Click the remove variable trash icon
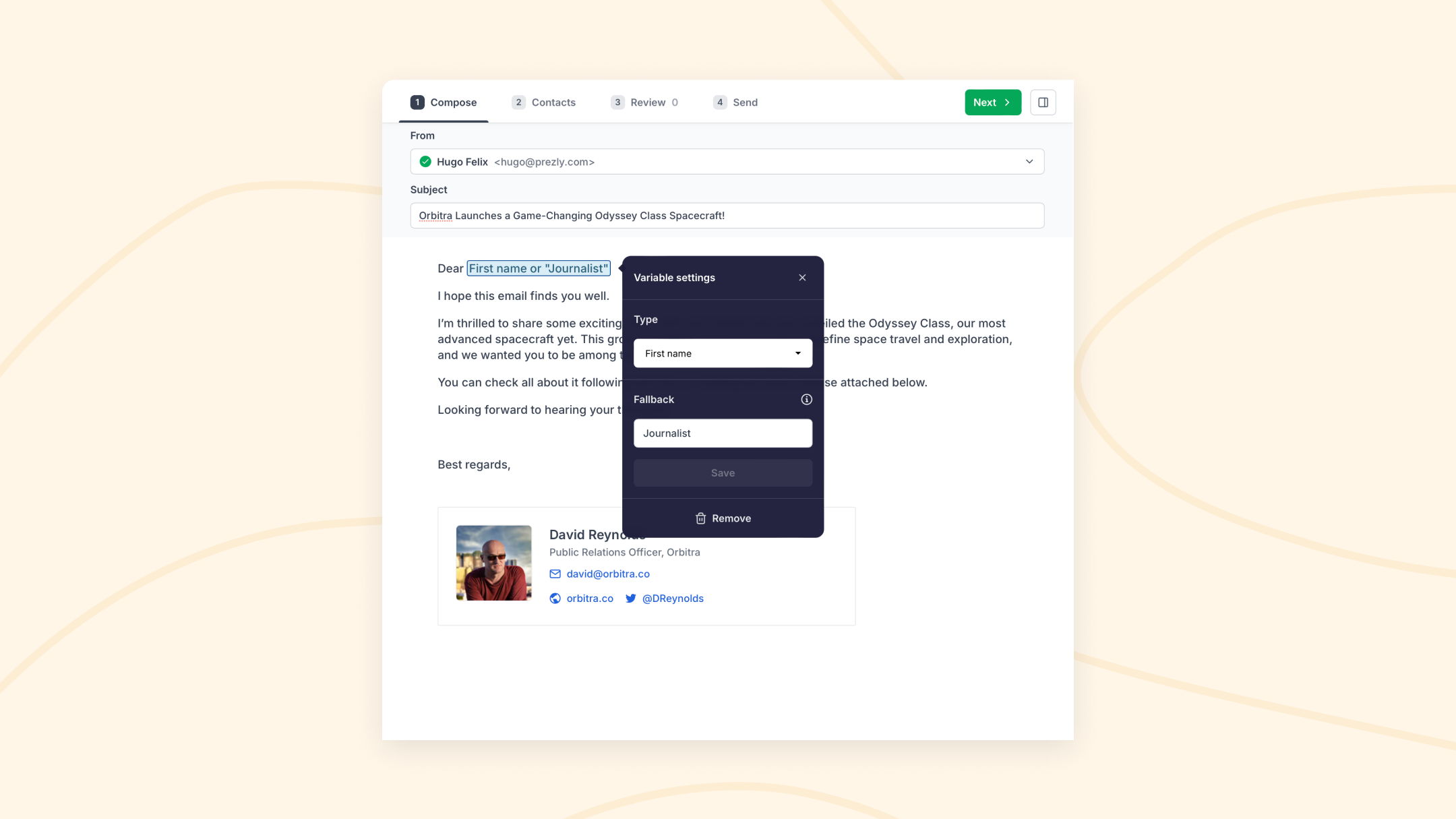Viewport: 1456px width, 819px height. (700, 518)
